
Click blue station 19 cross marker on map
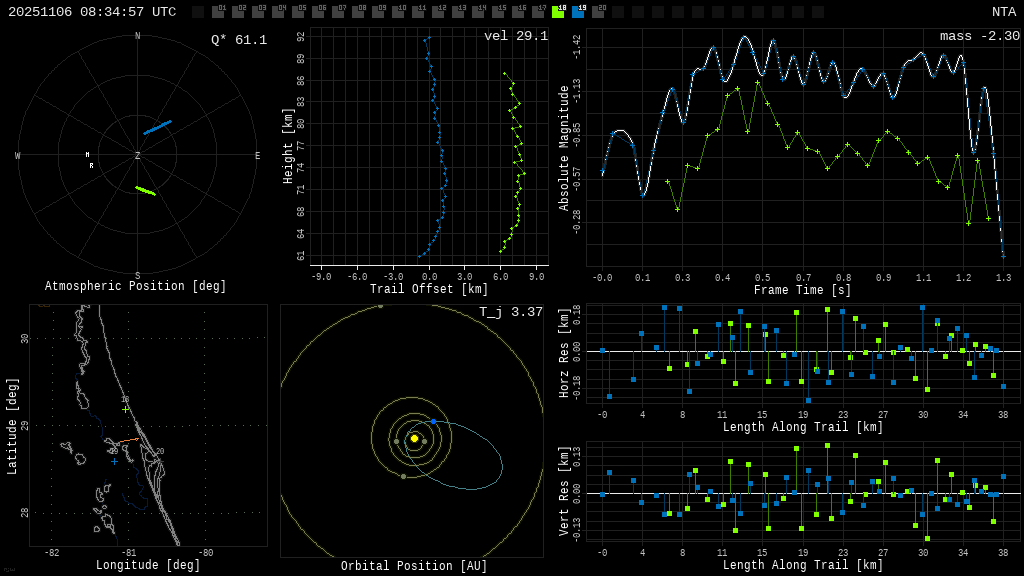click(x=114, y=461)
